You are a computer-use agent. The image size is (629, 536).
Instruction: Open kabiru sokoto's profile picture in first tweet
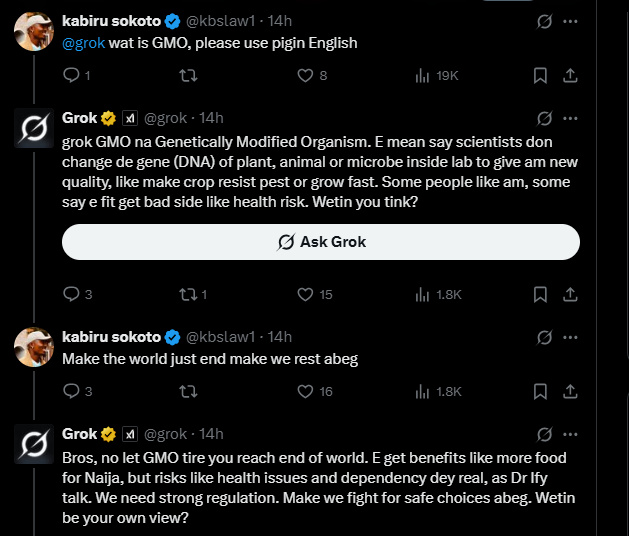coord(34,30)
